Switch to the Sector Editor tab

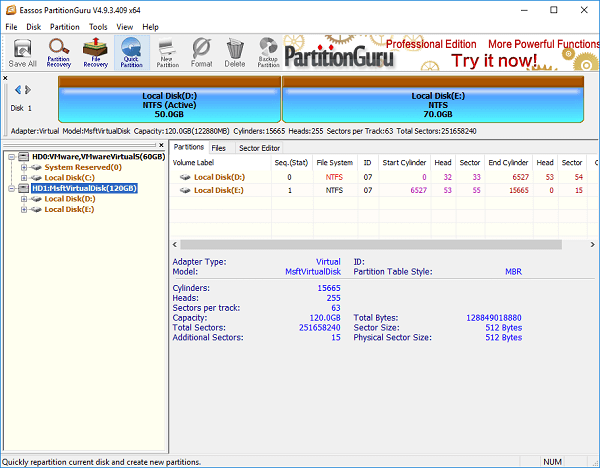259,148
